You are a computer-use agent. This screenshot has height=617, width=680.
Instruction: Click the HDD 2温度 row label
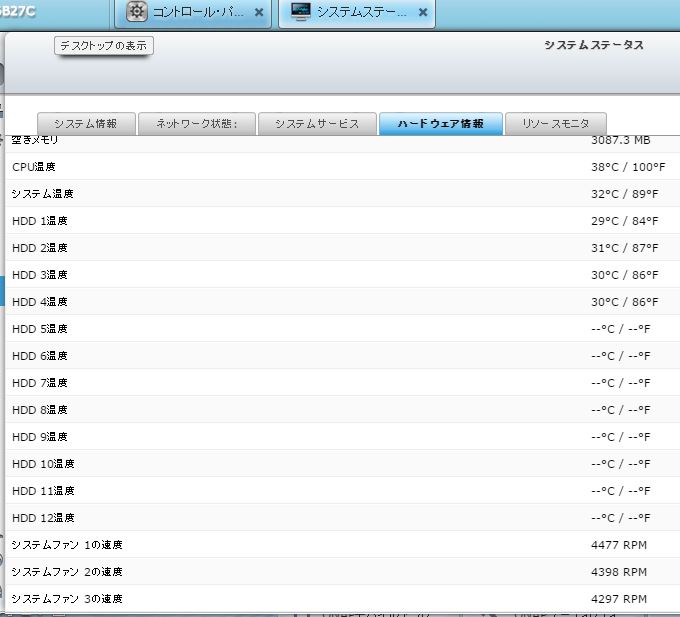coord(40,248)
